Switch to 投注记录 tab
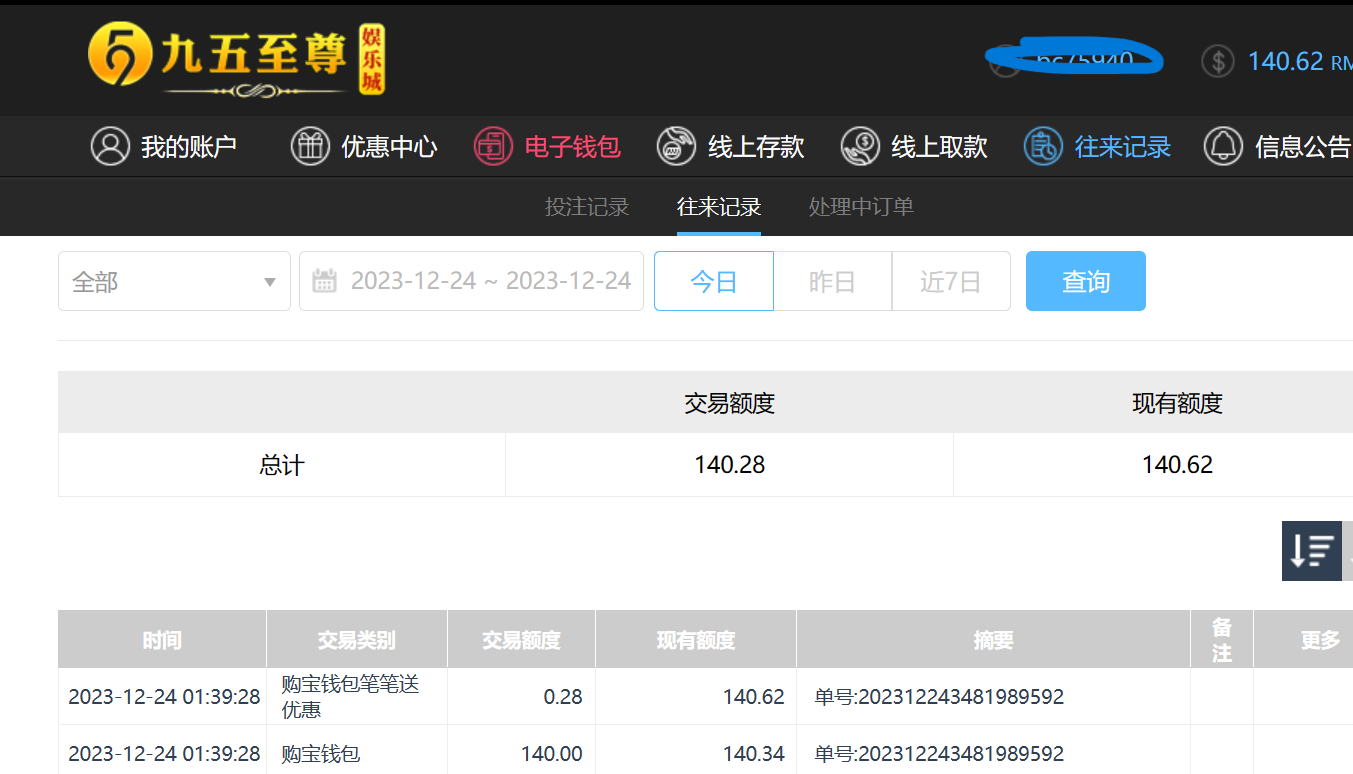This screenshot has width=1353, height=774. click(587, 207)
